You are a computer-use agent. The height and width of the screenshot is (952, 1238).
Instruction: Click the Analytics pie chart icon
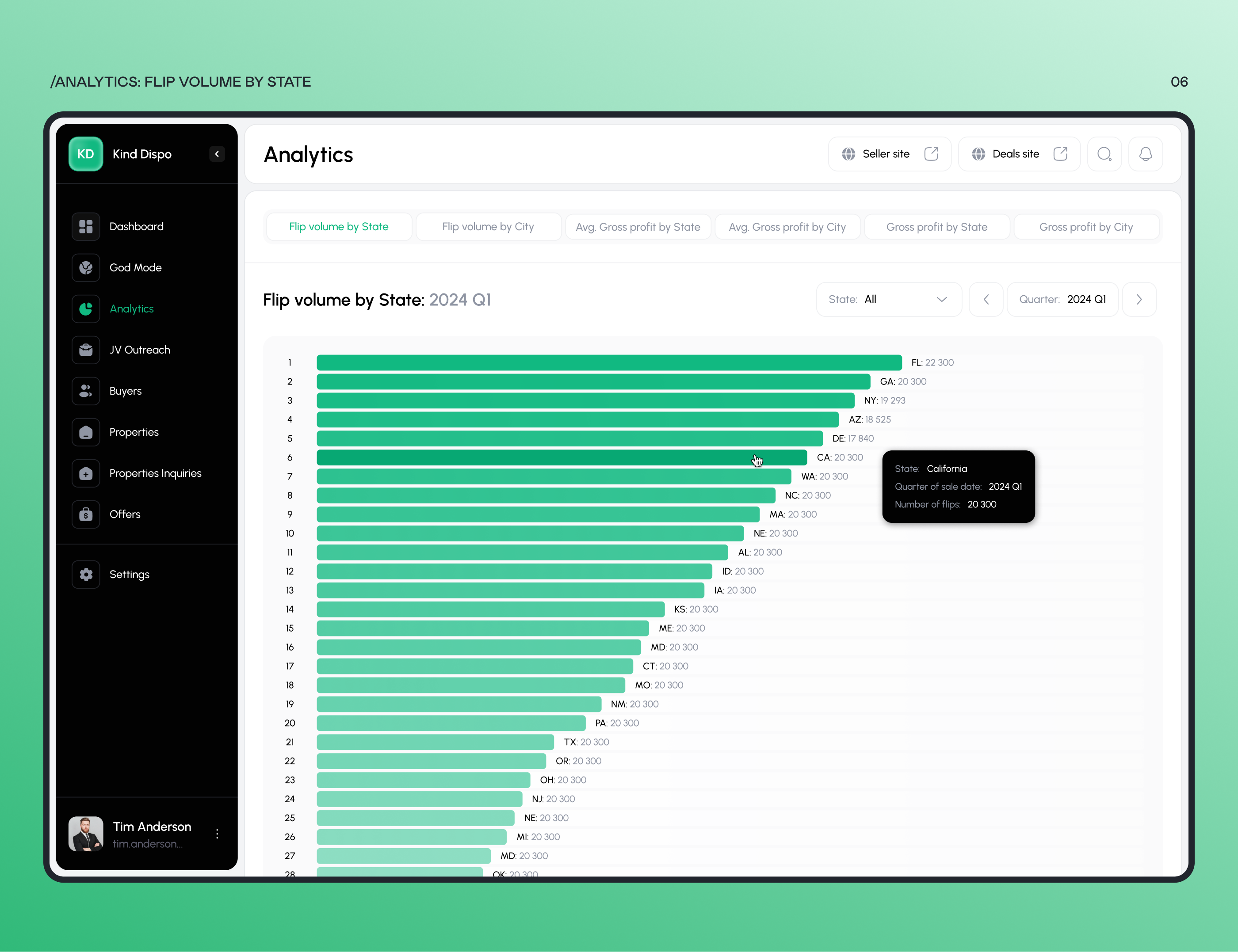[86, 308]
